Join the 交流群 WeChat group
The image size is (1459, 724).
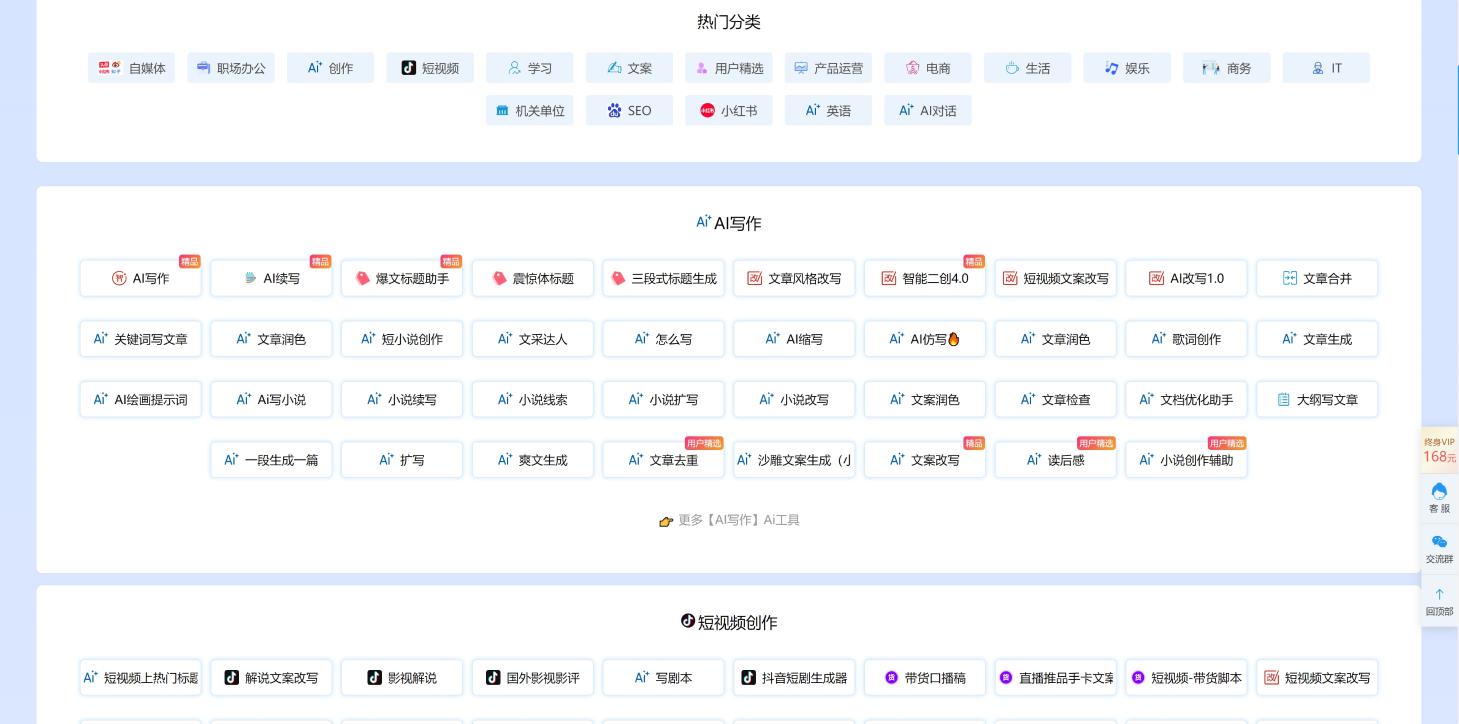coord(1439,549)
